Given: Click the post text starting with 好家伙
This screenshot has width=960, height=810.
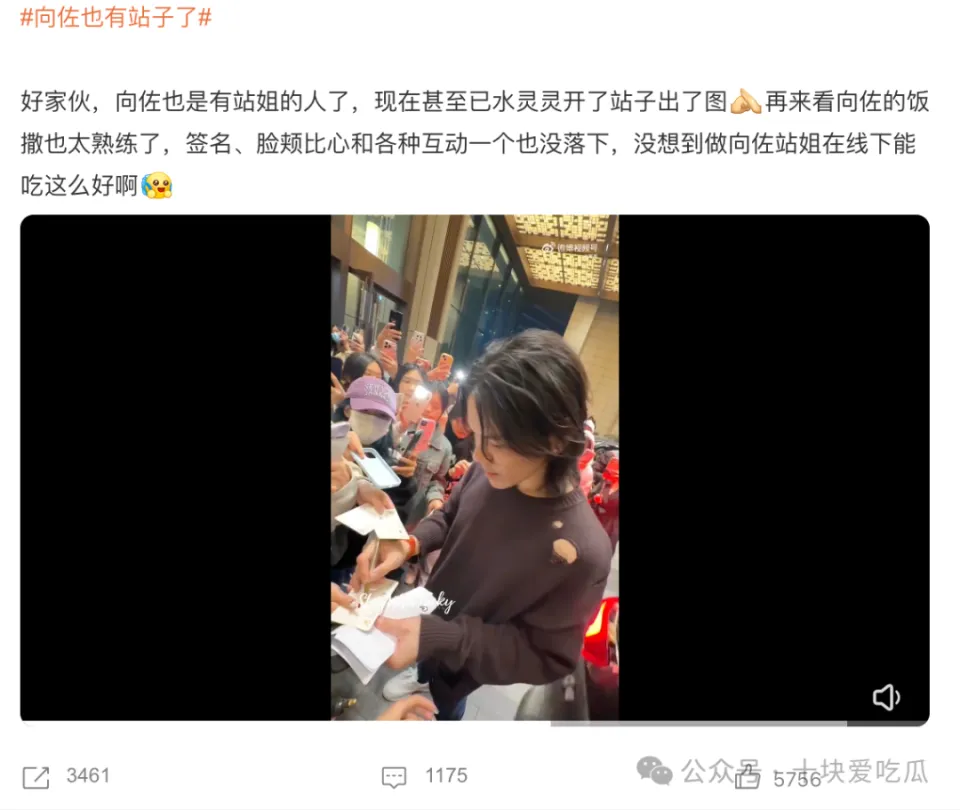Looking at the screenshot, I should [475, 144].
